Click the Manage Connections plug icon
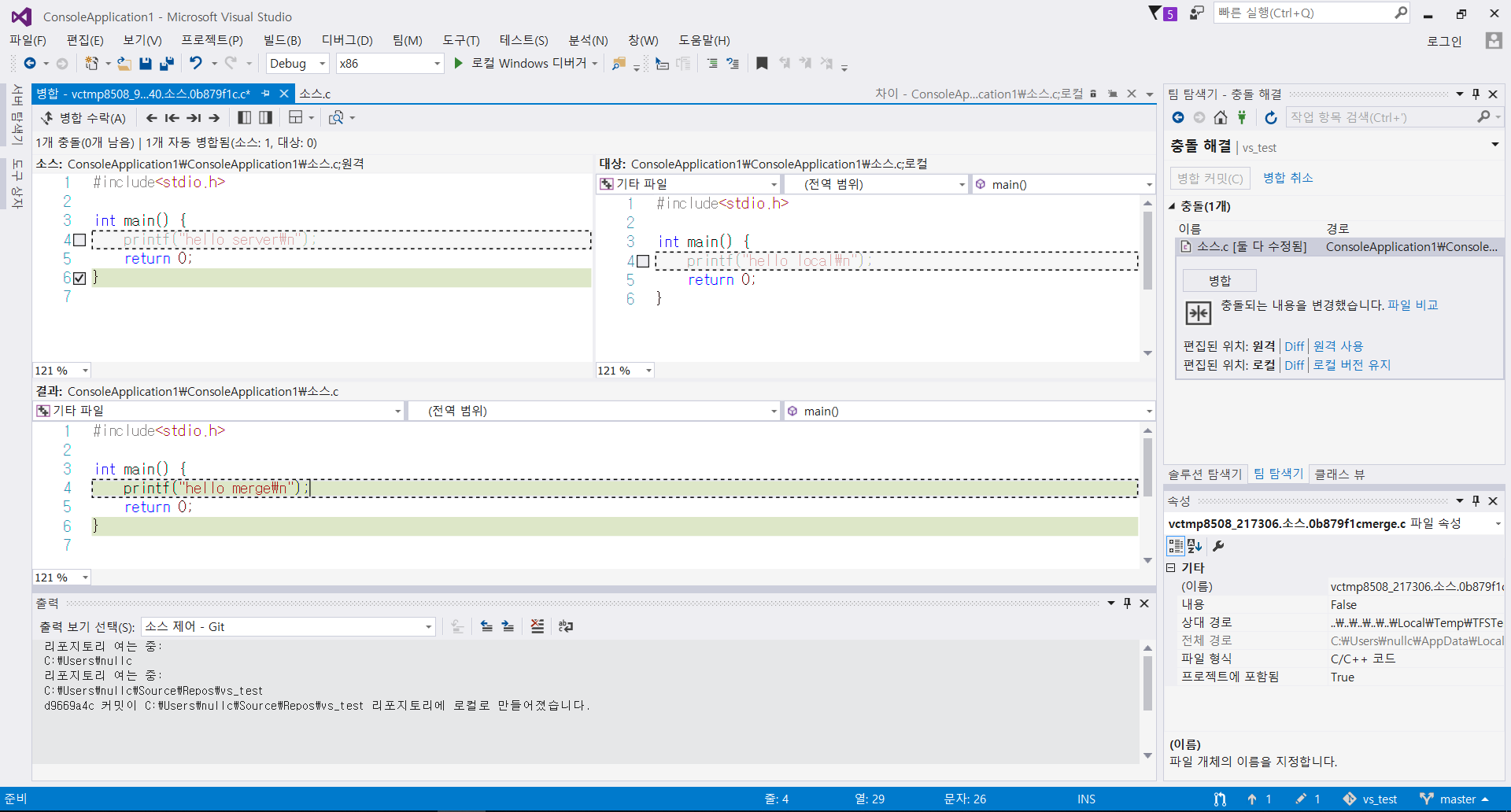 tap(1242, 117)
